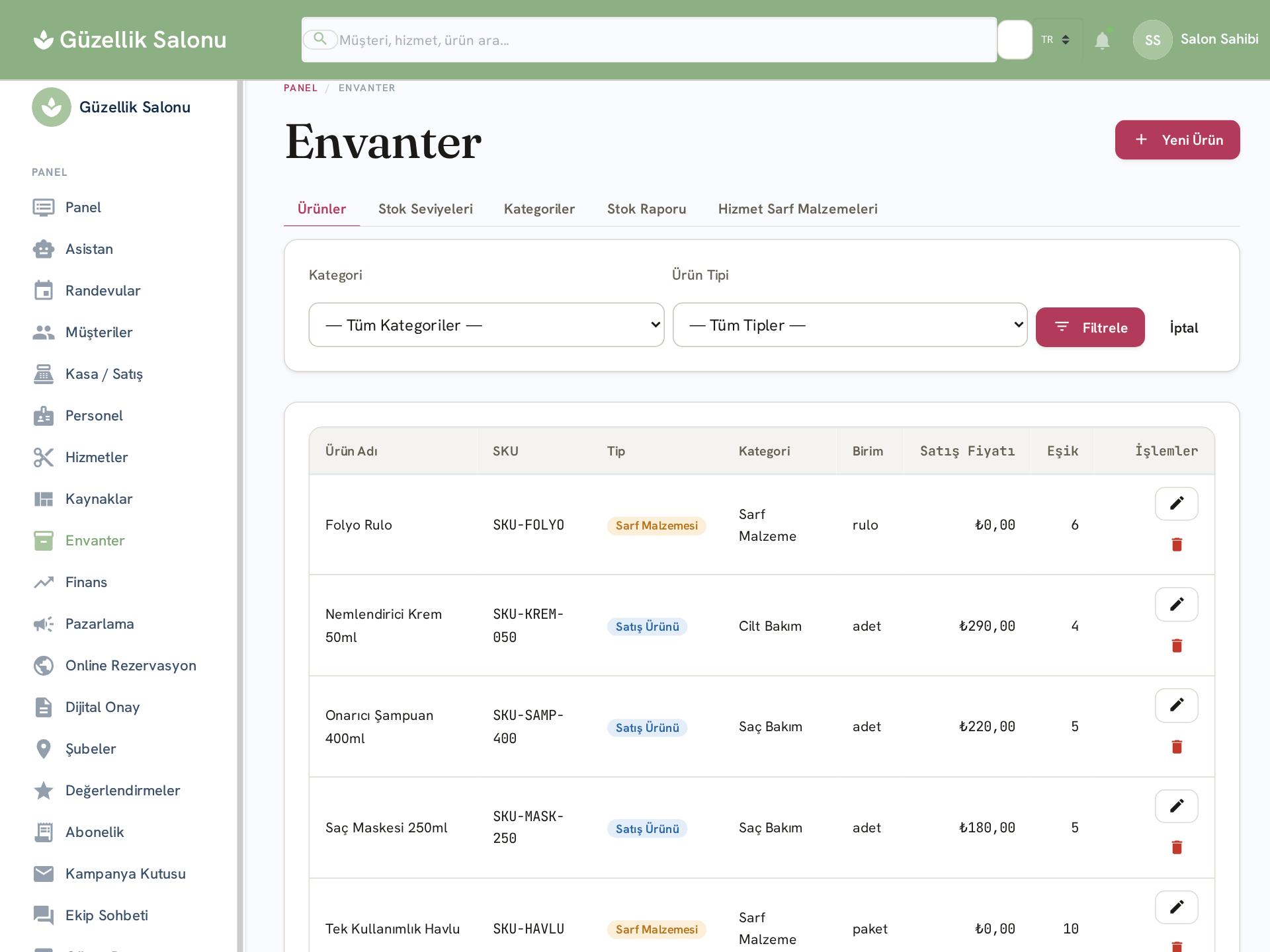
Task: Click pencil icon for Onarıcı Şampuan 400ml
Action: [x=1176, y=705]
